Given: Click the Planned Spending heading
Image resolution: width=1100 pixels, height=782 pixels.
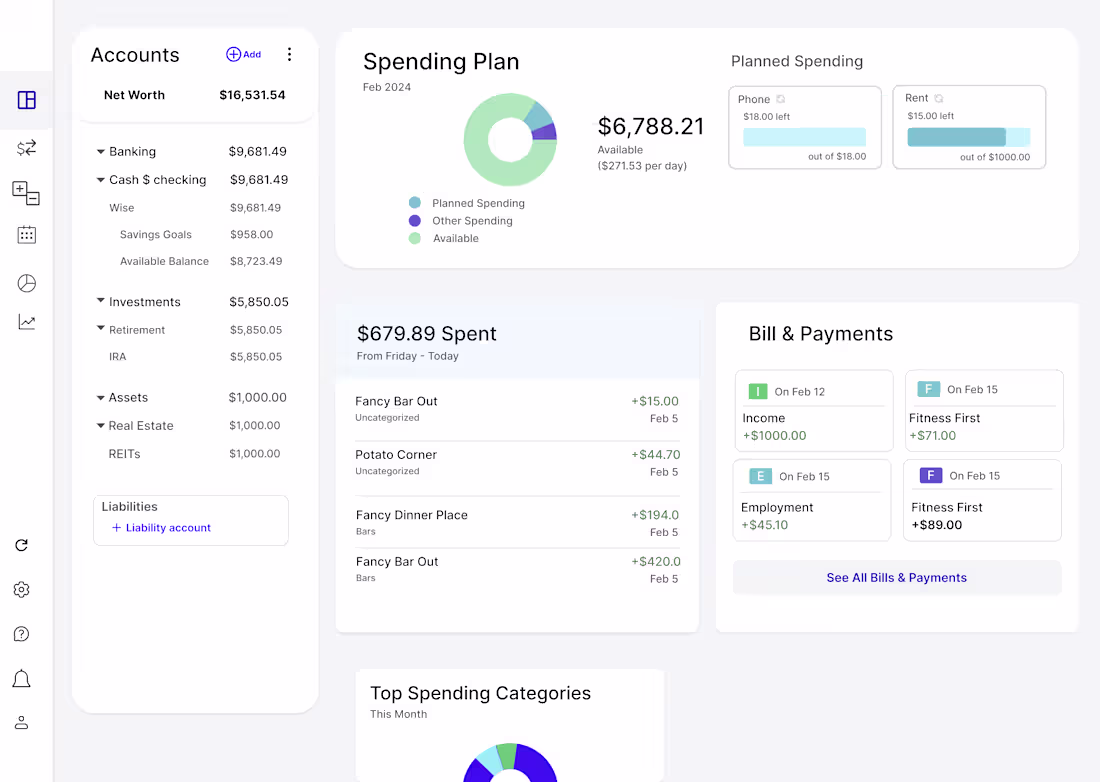Looking at the screenshot, I should coord(797,61).
